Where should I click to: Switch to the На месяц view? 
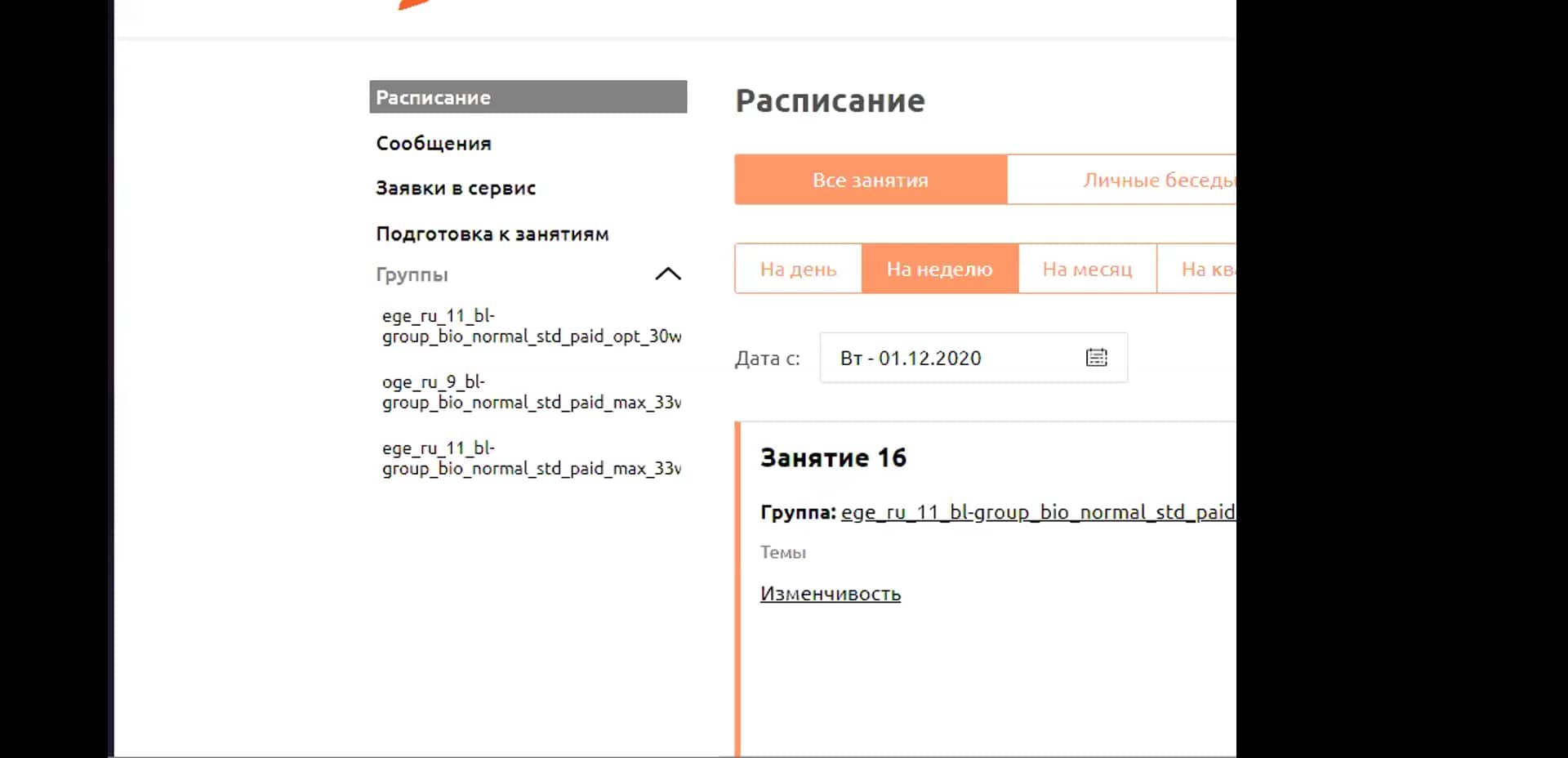tap(1088, 269)
